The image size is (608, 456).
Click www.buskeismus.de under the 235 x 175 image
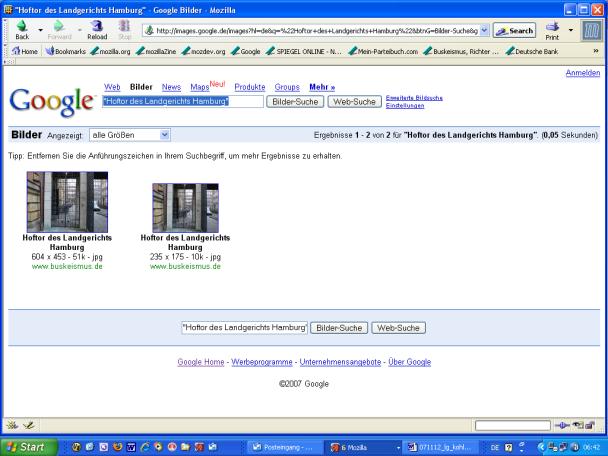185,266
